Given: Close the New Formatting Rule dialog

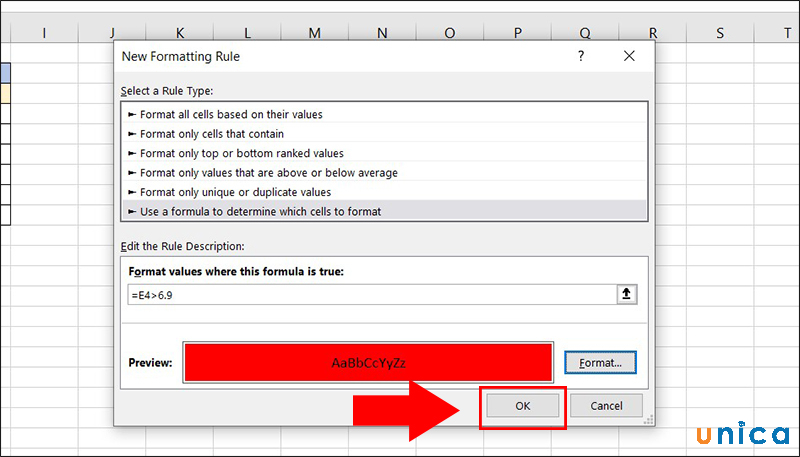Looking at the screenshot, I should click(629, 56).
